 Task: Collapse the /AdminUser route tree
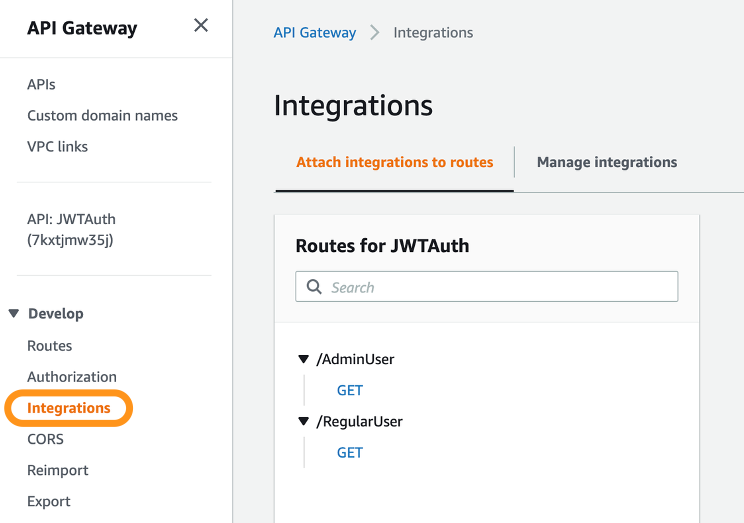303,359
